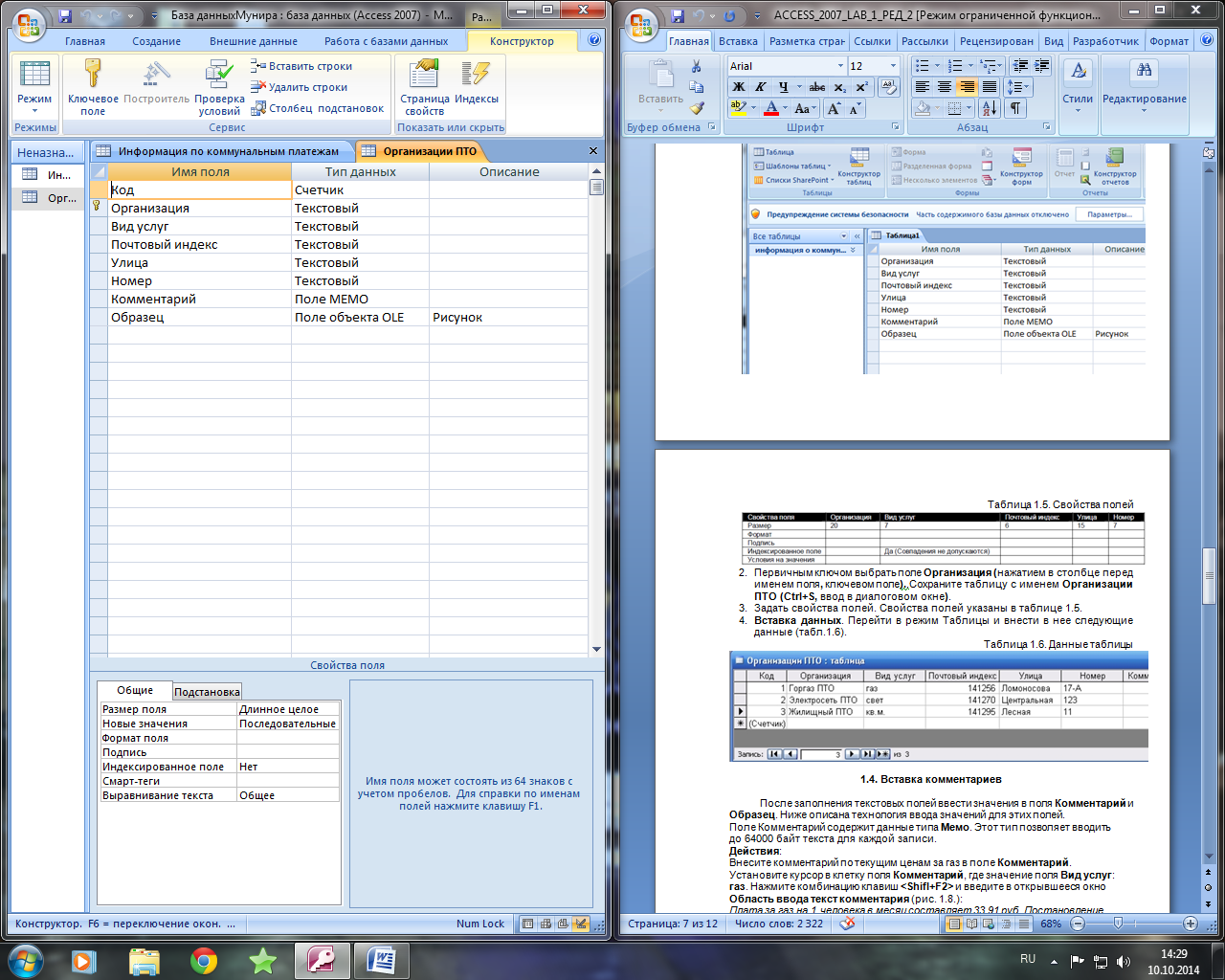Click the red font color button
This screenshot has width=1225, height=980.
coord(770,108)
